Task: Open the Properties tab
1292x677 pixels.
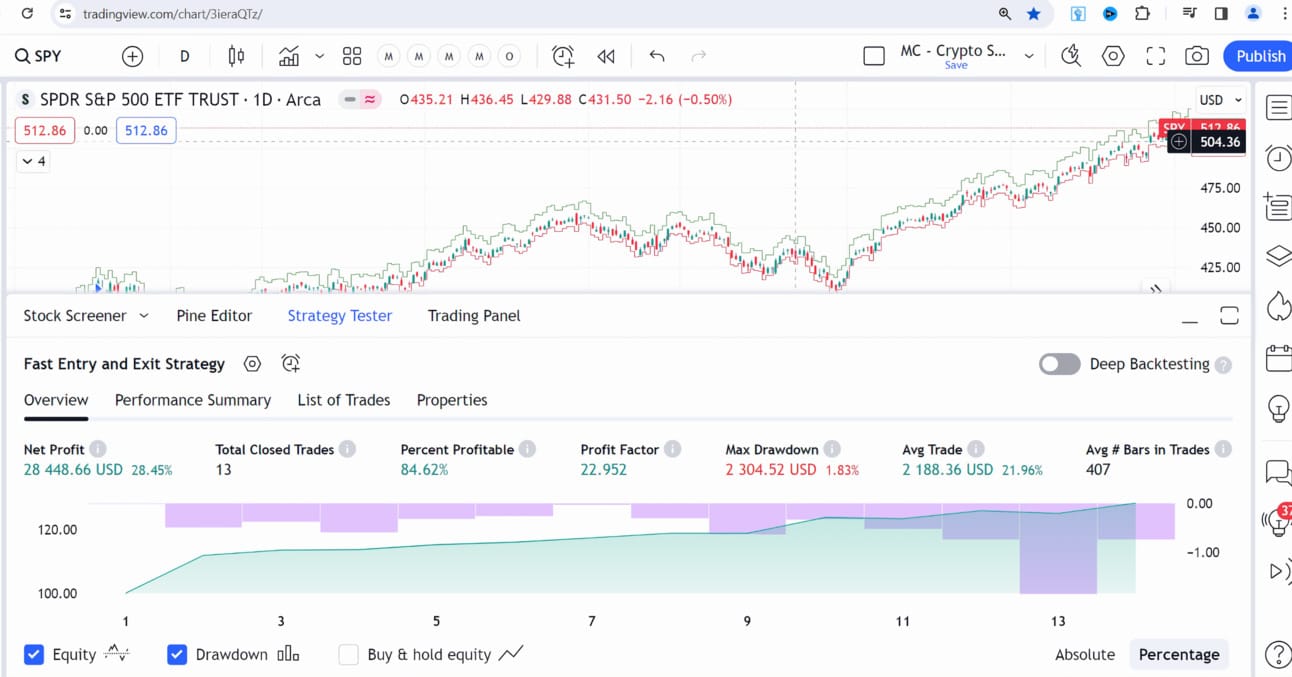Action: click(452, 400)
